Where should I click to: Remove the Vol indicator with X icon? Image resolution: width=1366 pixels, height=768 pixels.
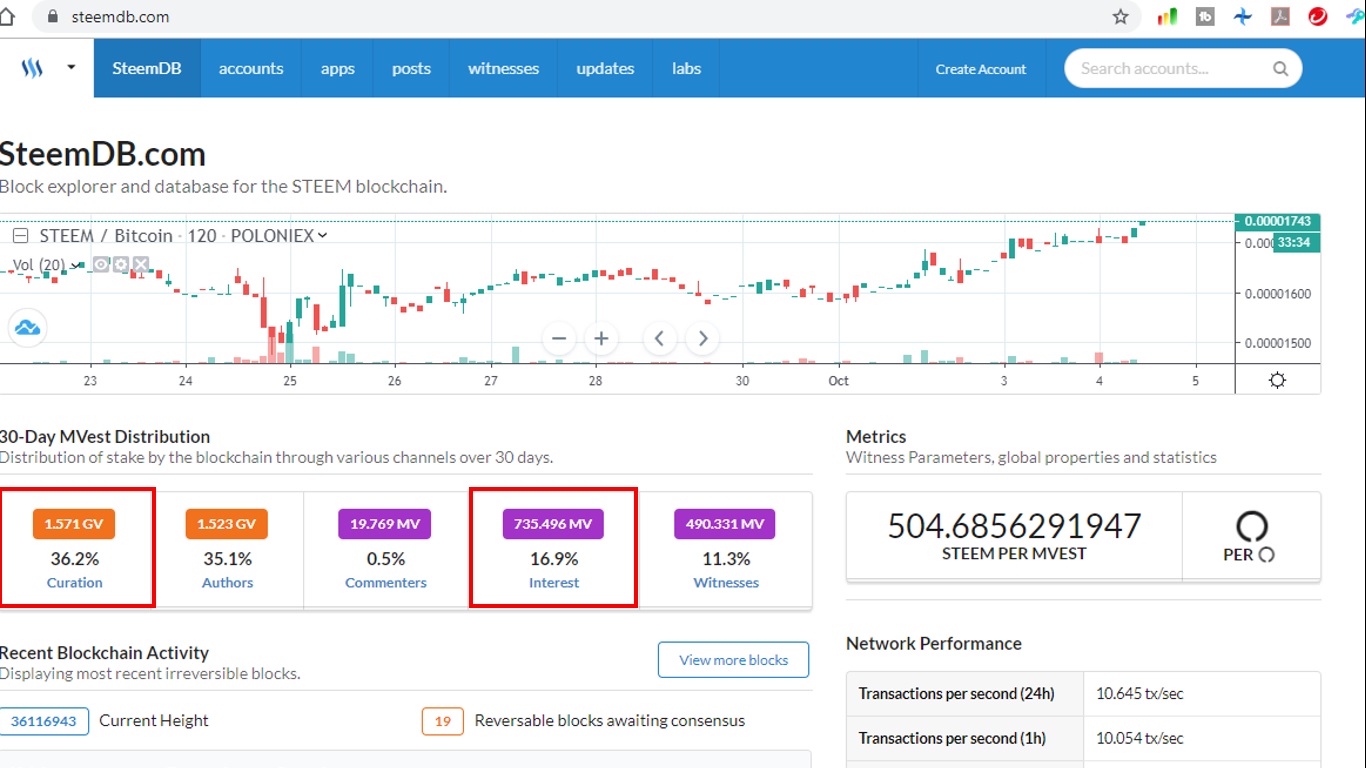(x=141, y=265)
